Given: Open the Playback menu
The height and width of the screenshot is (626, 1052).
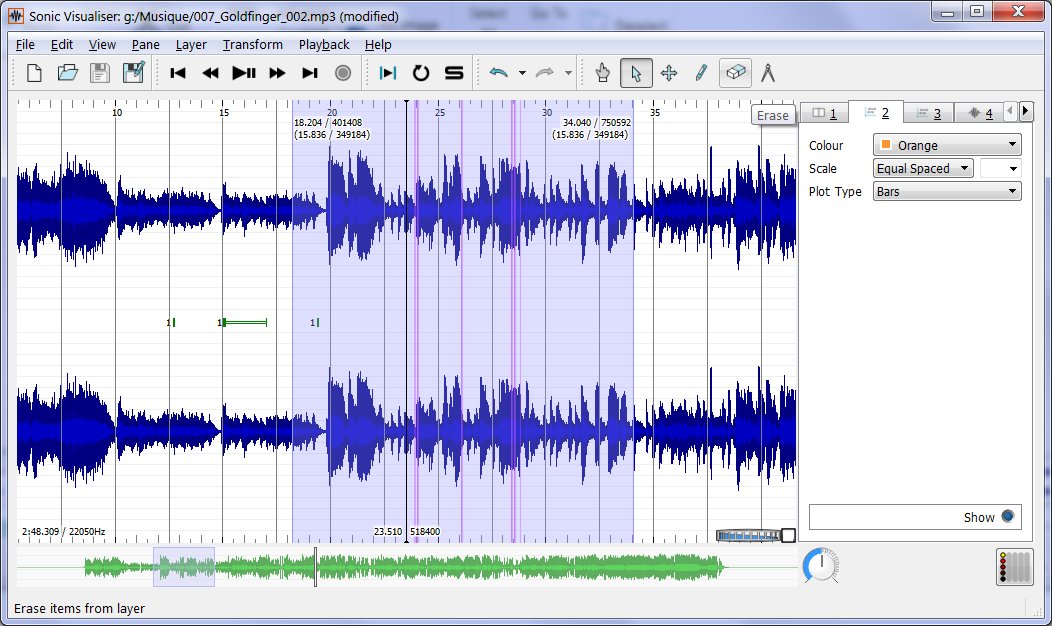Looking at the screenshot, I should click(x=324, y=44).
